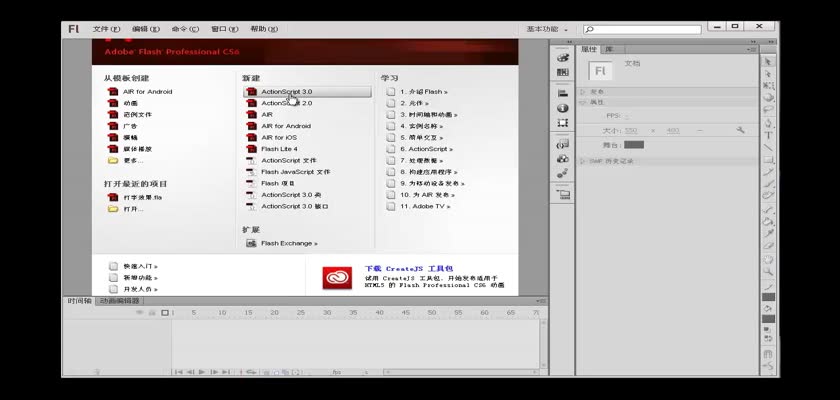840x400 pixels.
Task: Open the Swatches panel icon
Action: coord(562,72)
